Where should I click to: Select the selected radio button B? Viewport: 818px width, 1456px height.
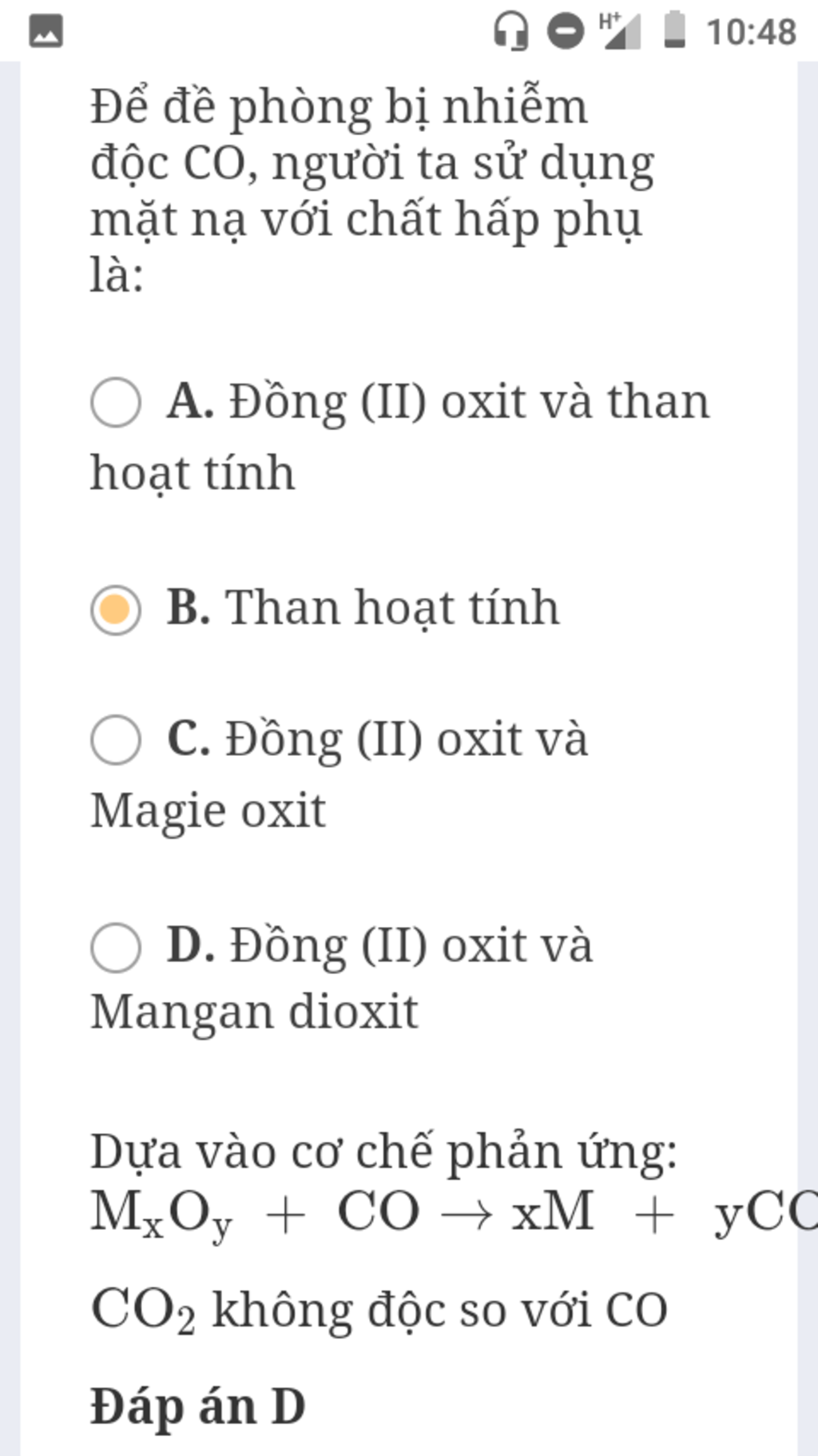click(116, 610)
